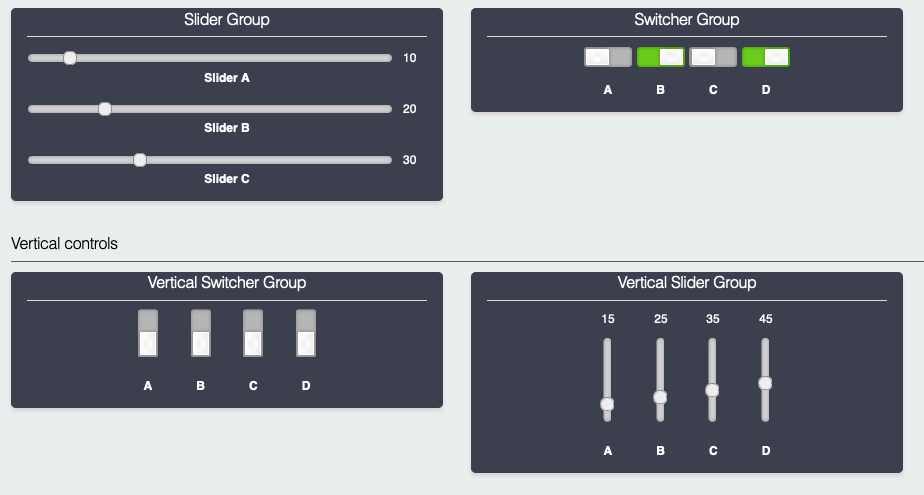Click the Vertical Switcher Group title
Screen dimensions: 924x495
(x=227, y=283)
